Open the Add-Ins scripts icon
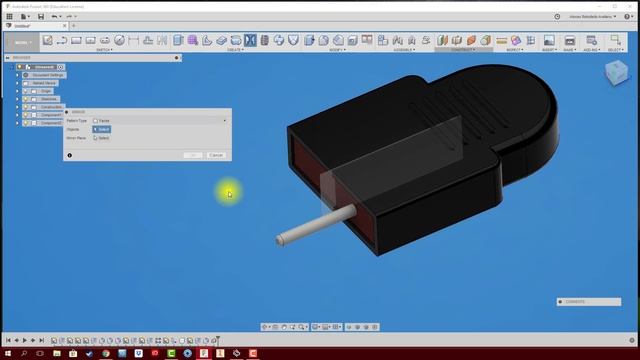Screen dimensions: 640x360 click(591, 40)
